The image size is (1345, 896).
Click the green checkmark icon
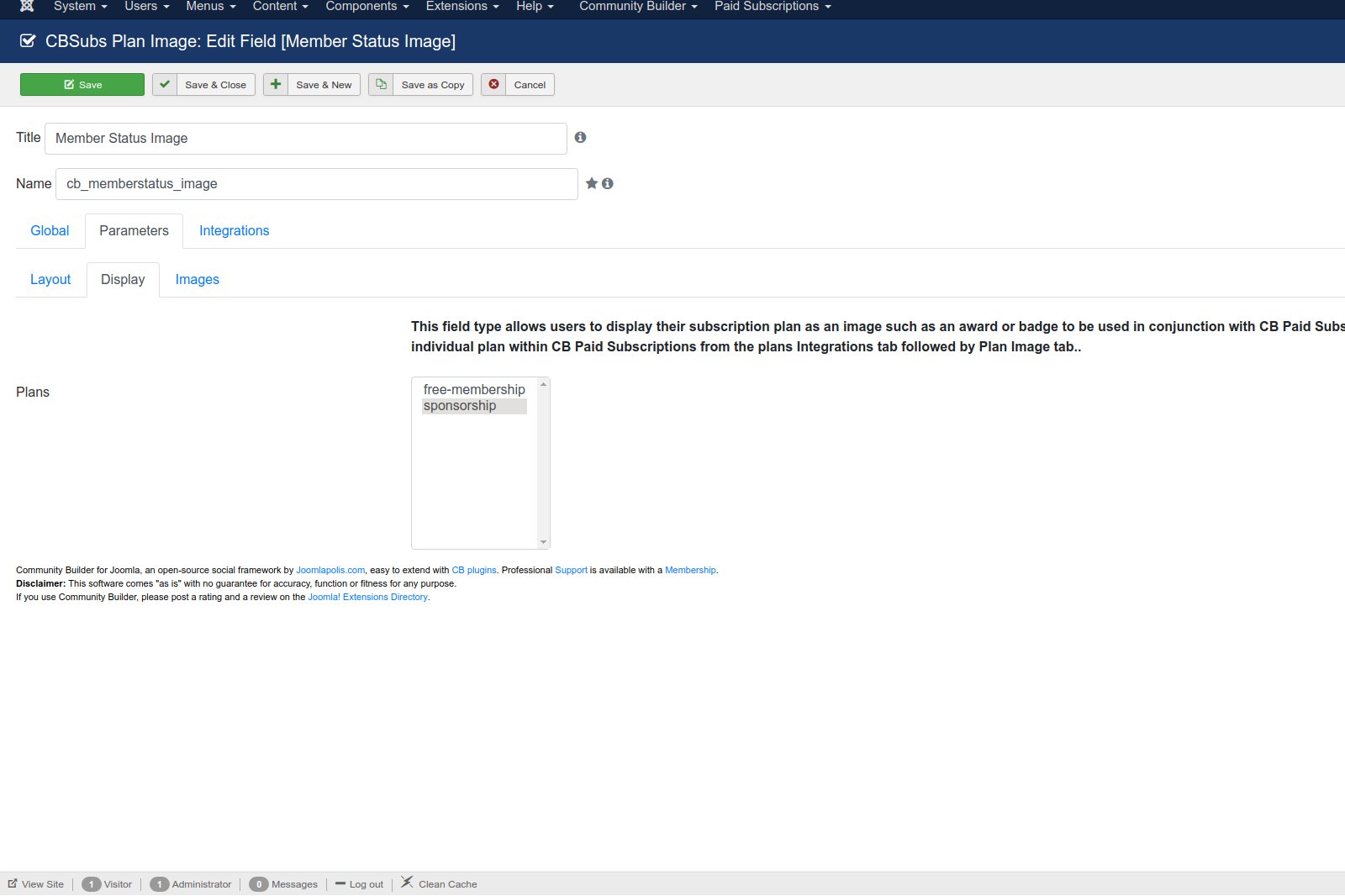(x=165, y=84)
